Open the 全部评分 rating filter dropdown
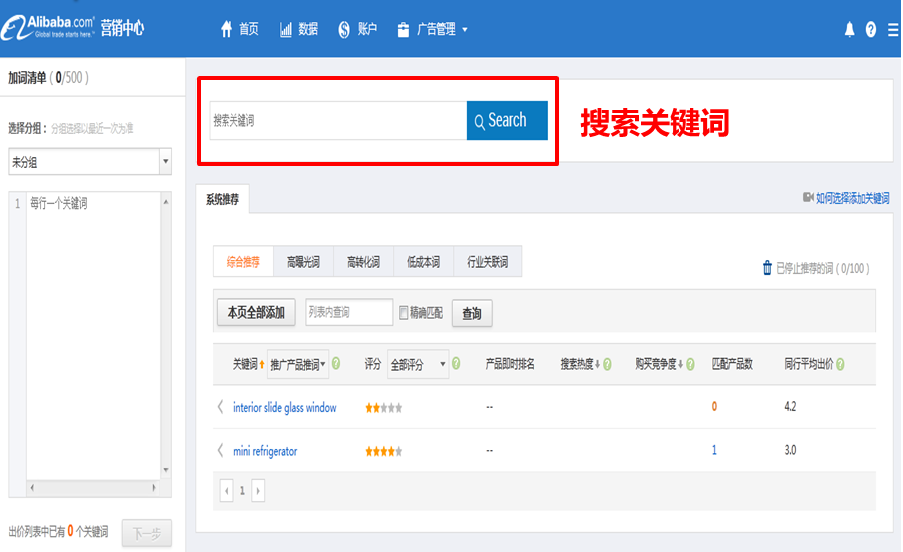 coord(416,365)
